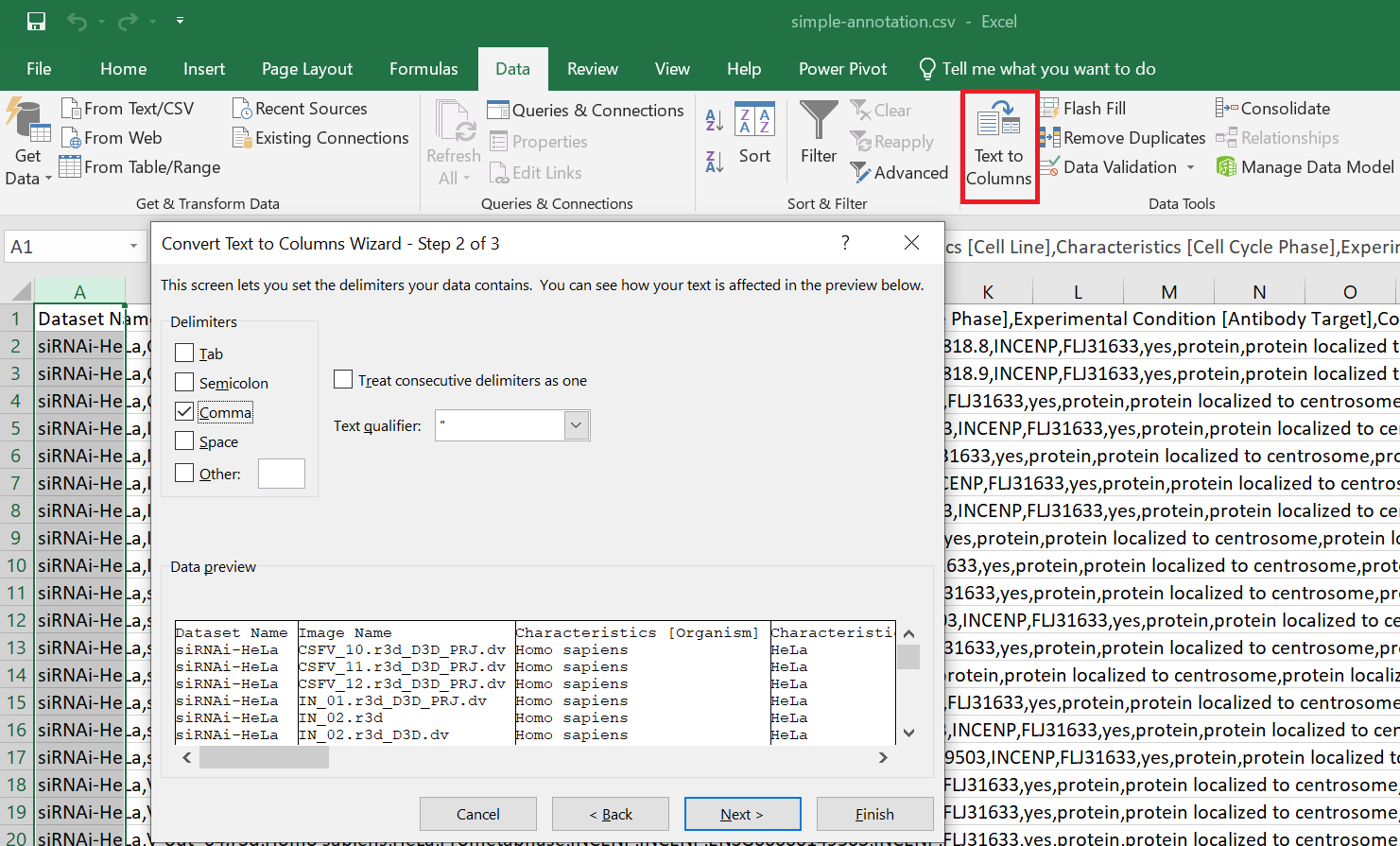Choose From Text/CSV import
Screen dimensions: 1400x846
128,109
